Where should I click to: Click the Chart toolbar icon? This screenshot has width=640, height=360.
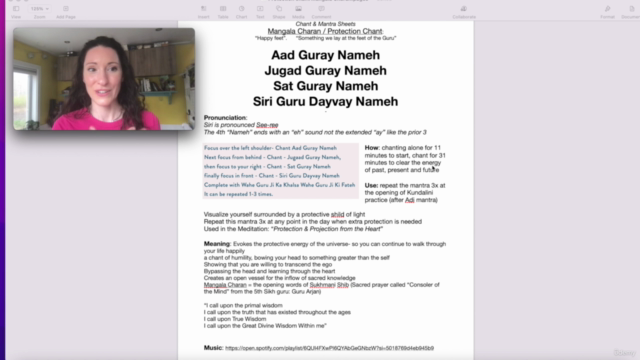(242, 9)
